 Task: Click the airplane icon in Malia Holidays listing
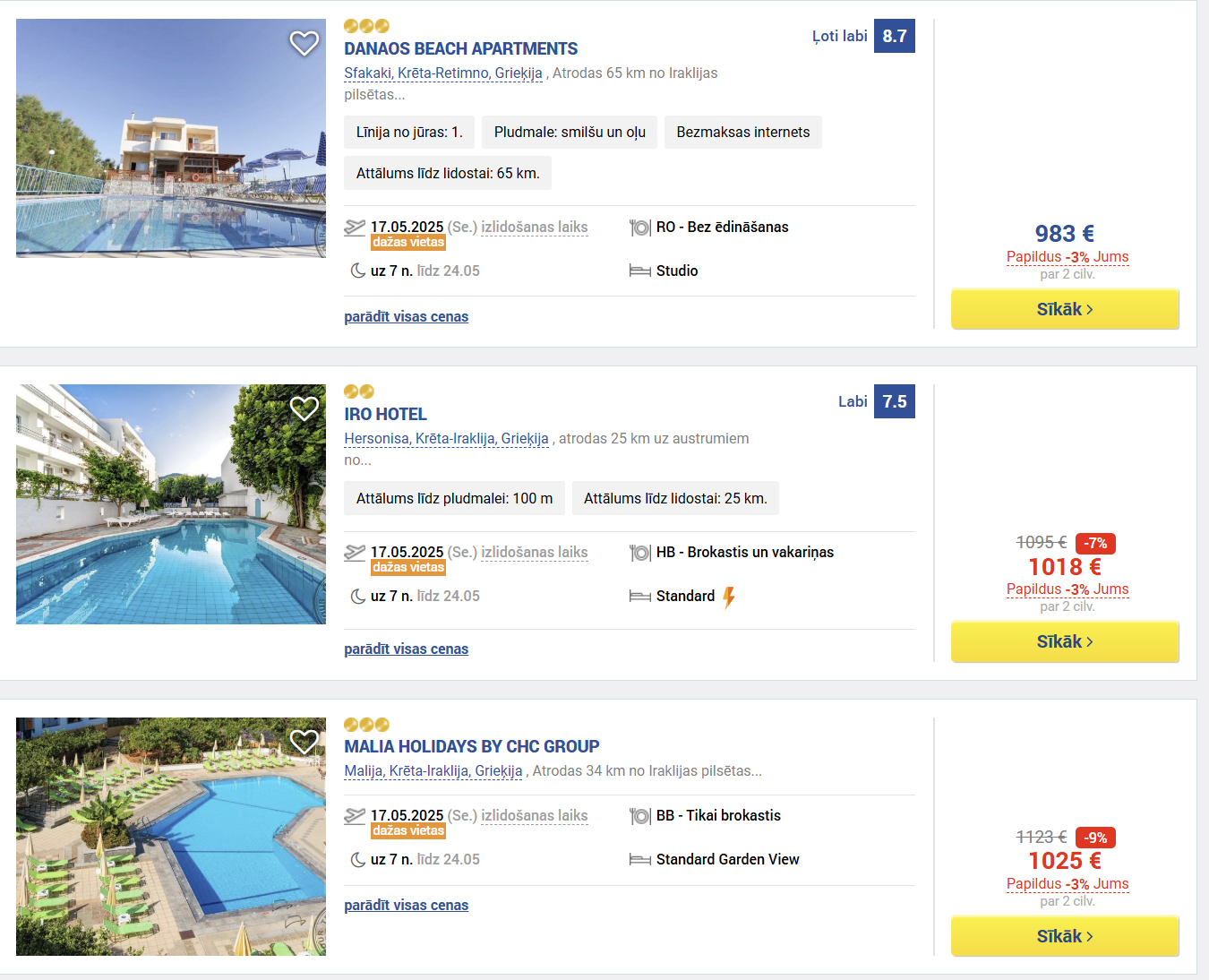pyautogui.click(x=355, y=816)
